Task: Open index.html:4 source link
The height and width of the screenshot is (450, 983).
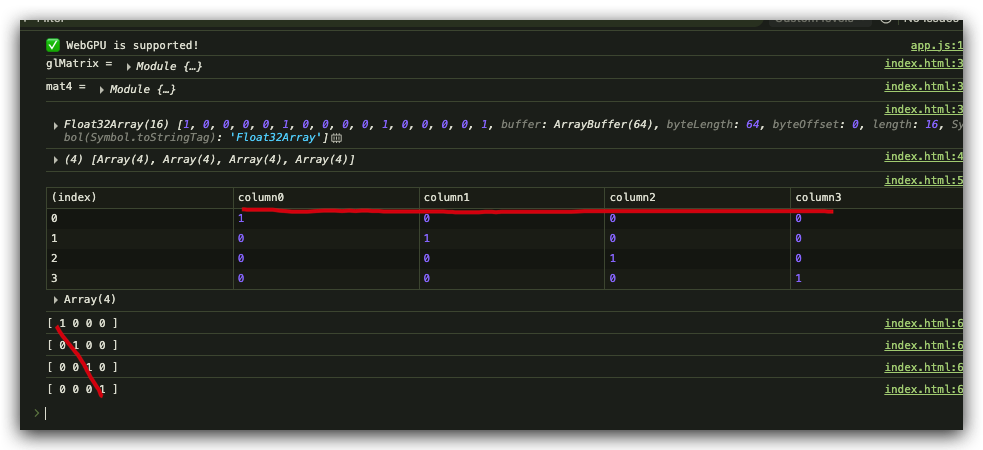Action: (x=923, y=157)
